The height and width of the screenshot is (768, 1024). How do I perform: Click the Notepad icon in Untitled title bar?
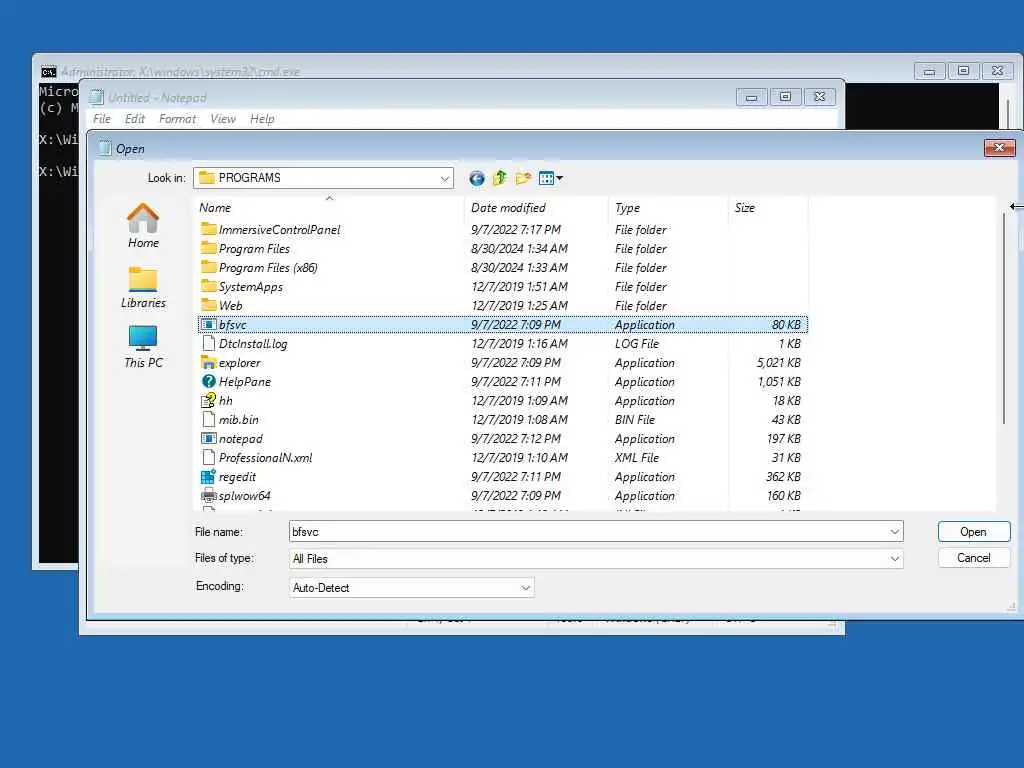tap(97, 97)
